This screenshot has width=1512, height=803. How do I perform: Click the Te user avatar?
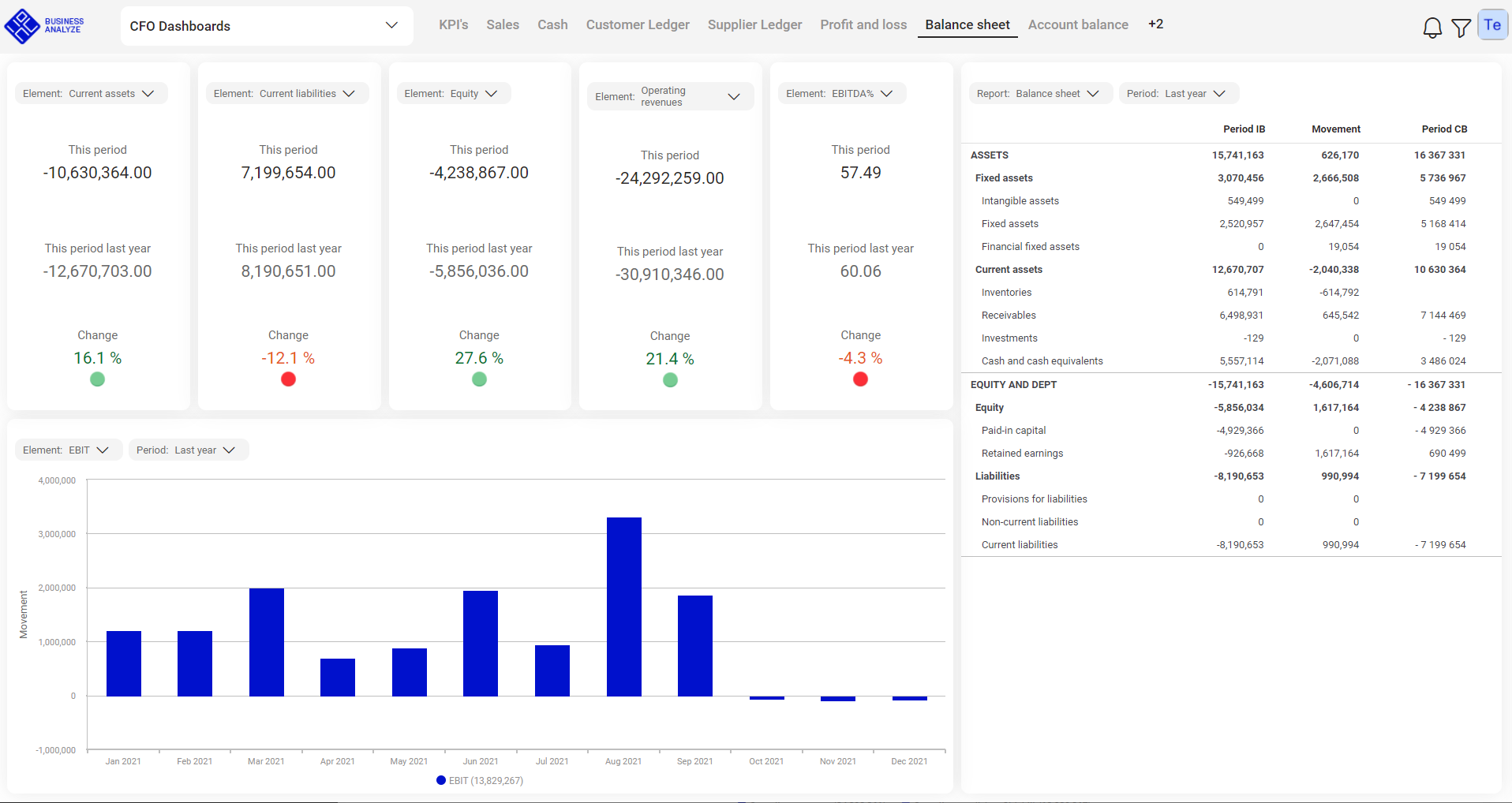click(1492, 24)
